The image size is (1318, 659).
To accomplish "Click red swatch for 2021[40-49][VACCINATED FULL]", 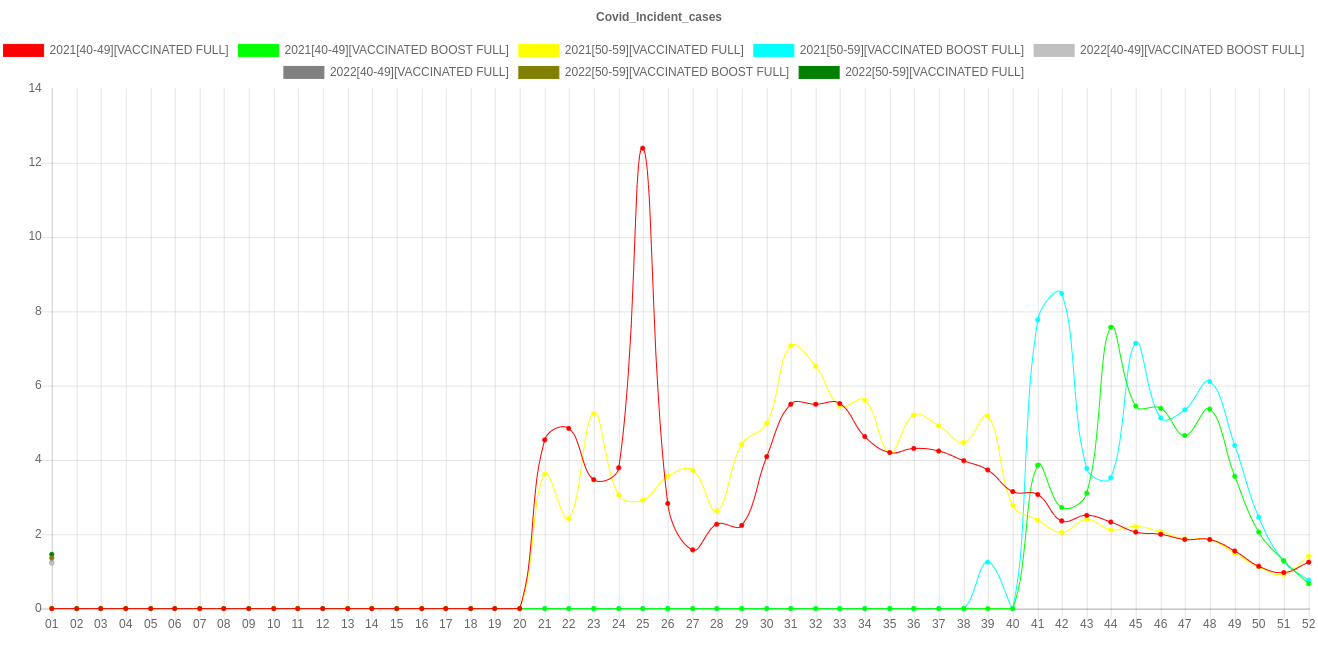I will click(24, 50).
